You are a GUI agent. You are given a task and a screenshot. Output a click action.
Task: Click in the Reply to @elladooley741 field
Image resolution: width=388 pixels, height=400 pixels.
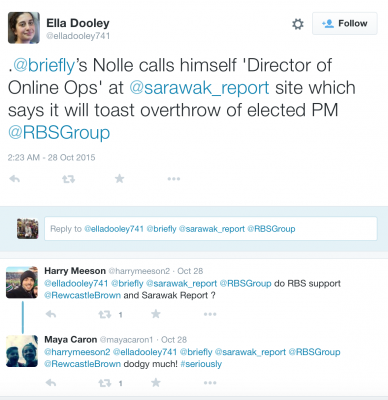(211, 229)
